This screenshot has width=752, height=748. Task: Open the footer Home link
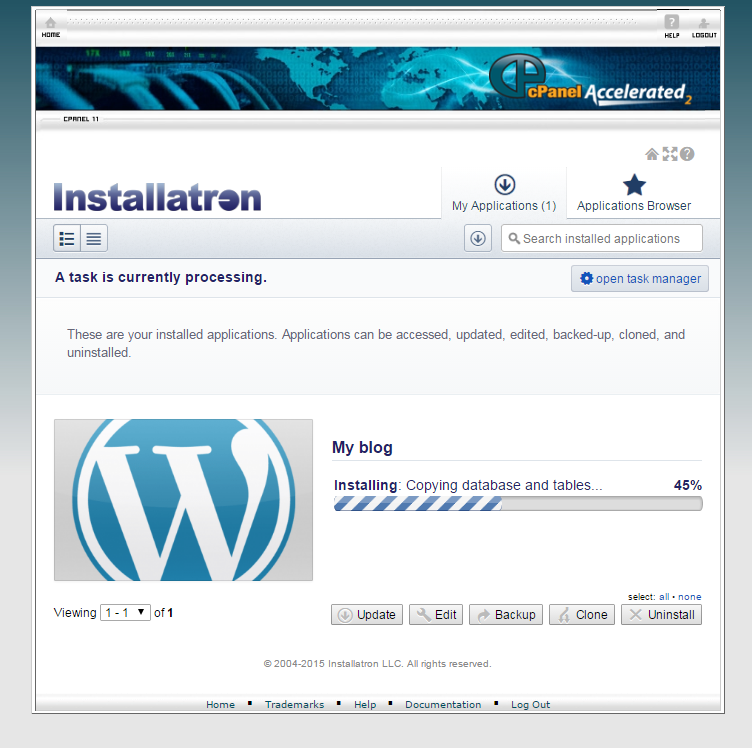click(221, 704)
